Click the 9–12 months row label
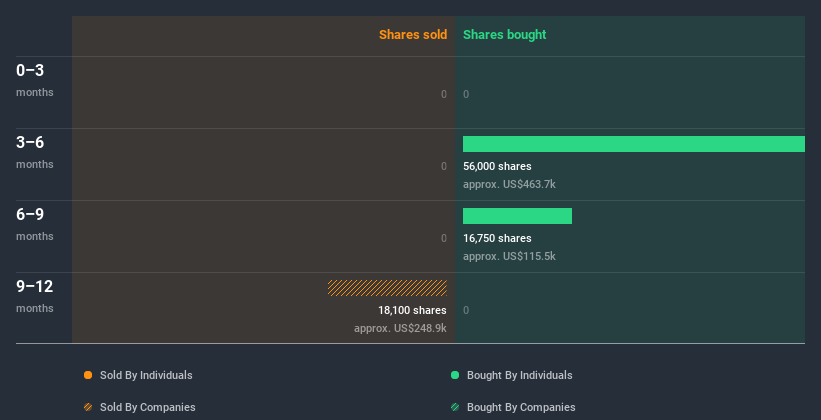The image size is (821, 420). pos(35,296)
